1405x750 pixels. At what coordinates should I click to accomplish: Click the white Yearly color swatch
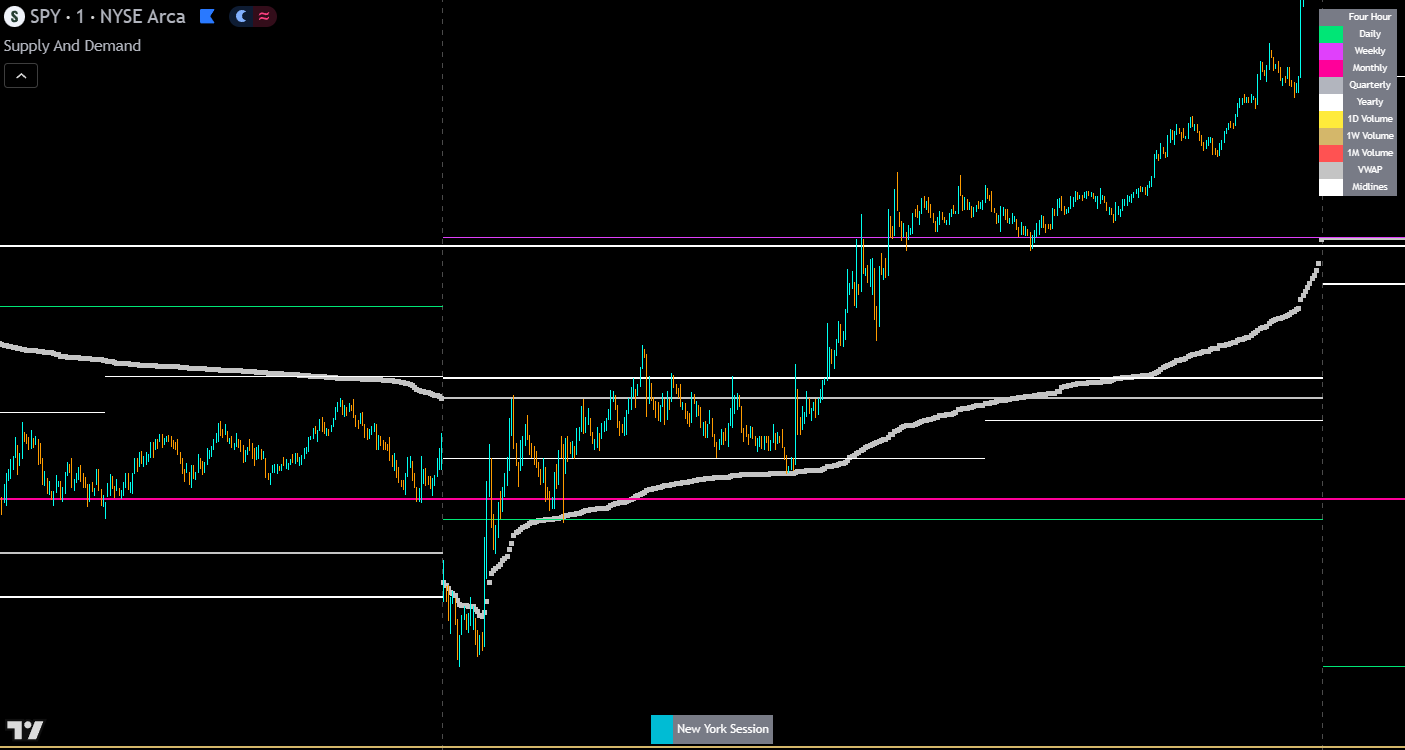(x=1331, y=102)
